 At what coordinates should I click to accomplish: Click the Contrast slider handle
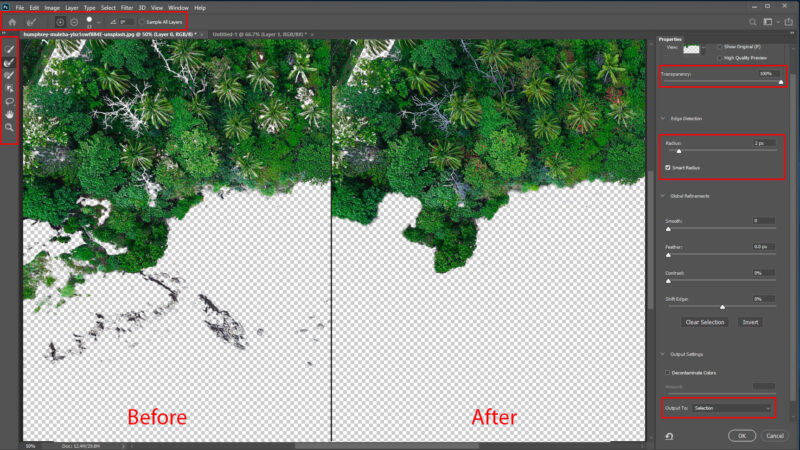click(668, 281)
